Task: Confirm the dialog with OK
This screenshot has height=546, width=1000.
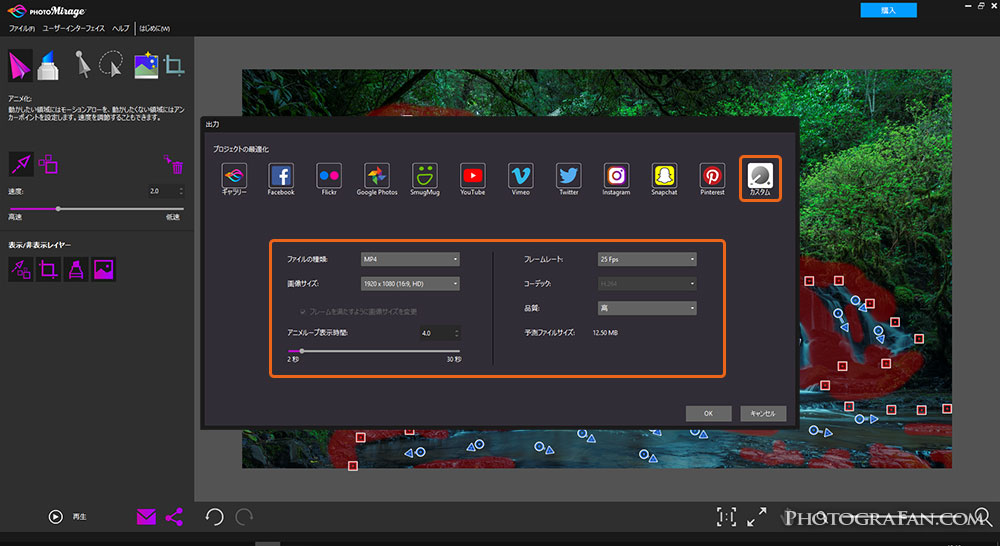Action: coord(708,413)
